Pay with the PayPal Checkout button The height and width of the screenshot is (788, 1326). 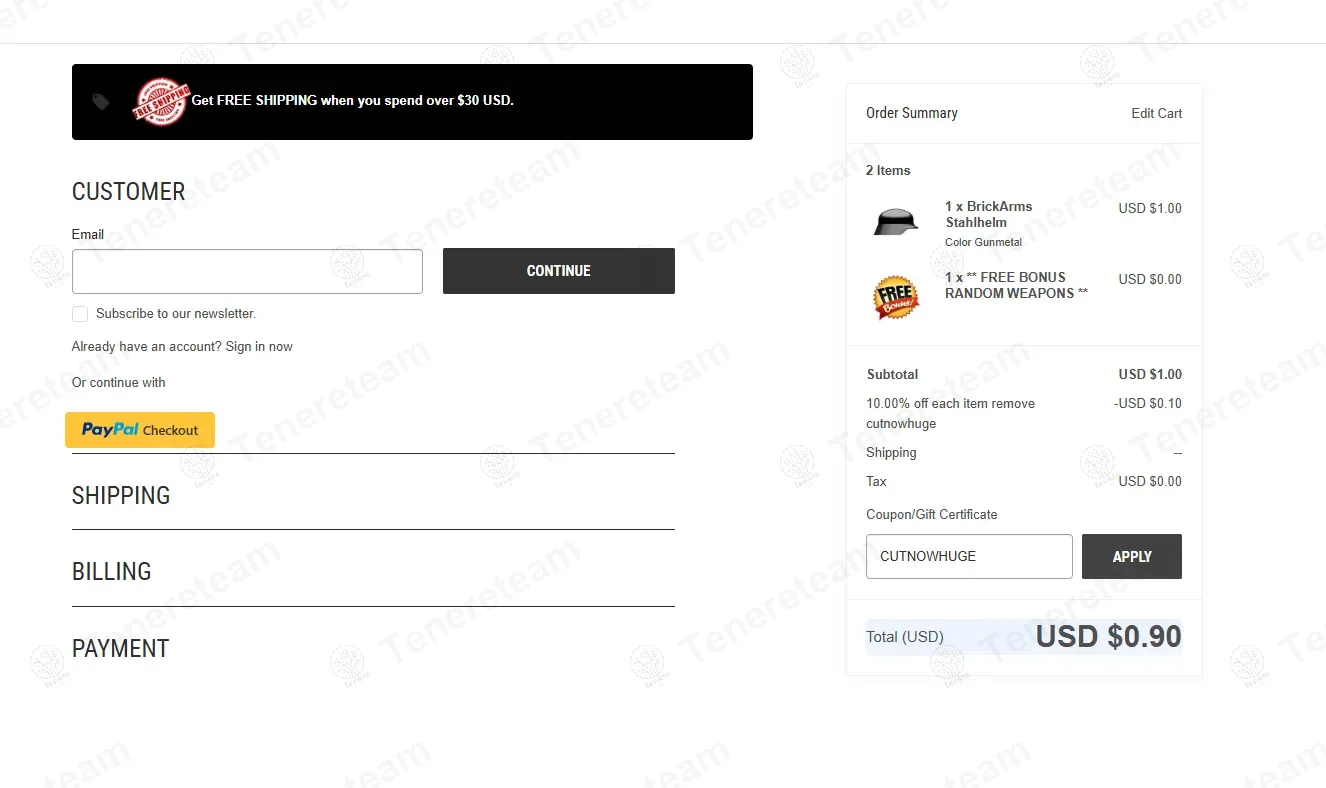pyautogui.click(x=140, y=430)
